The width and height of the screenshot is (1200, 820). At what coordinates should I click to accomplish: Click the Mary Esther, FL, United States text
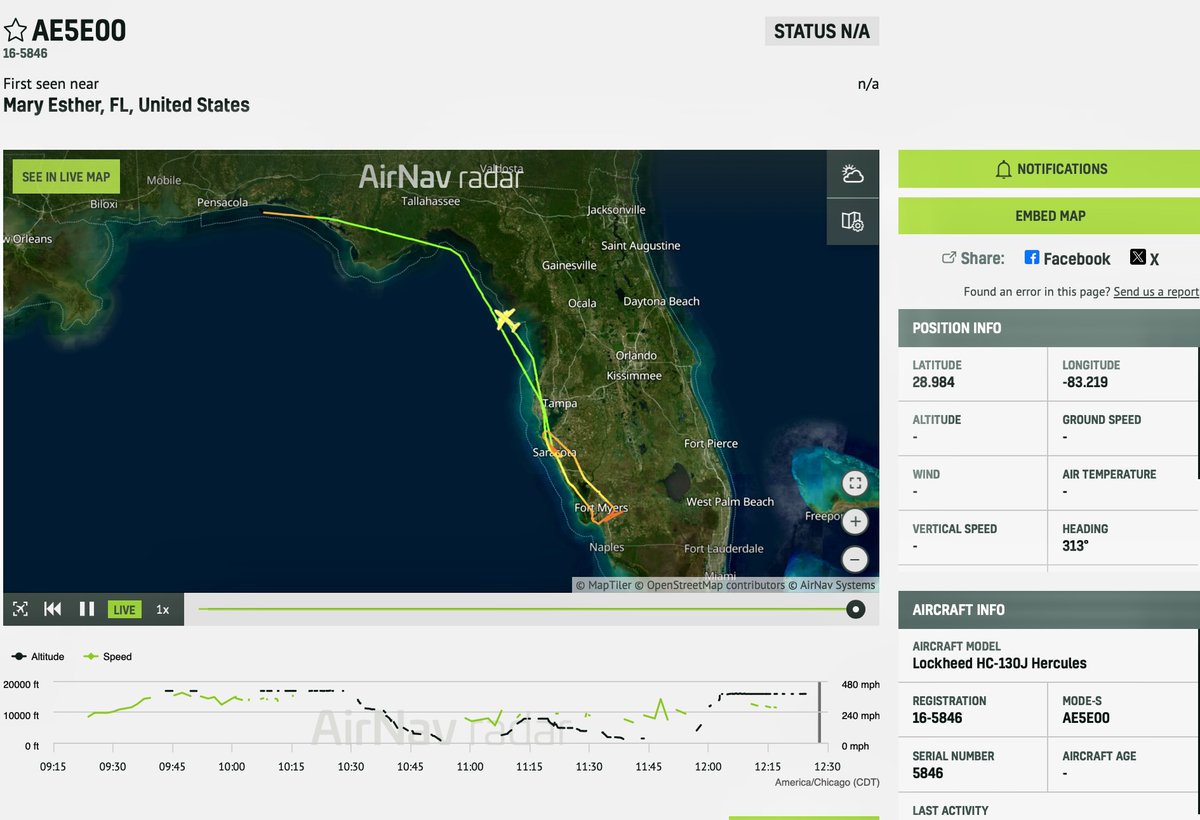pyautogui.click(x=126, y=105)
